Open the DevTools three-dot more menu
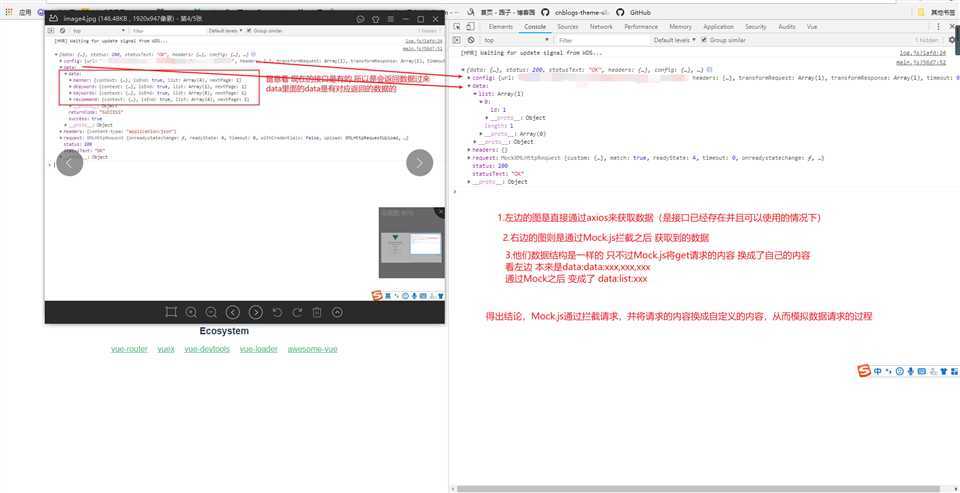The image size is (960, 493). (938, 27)
